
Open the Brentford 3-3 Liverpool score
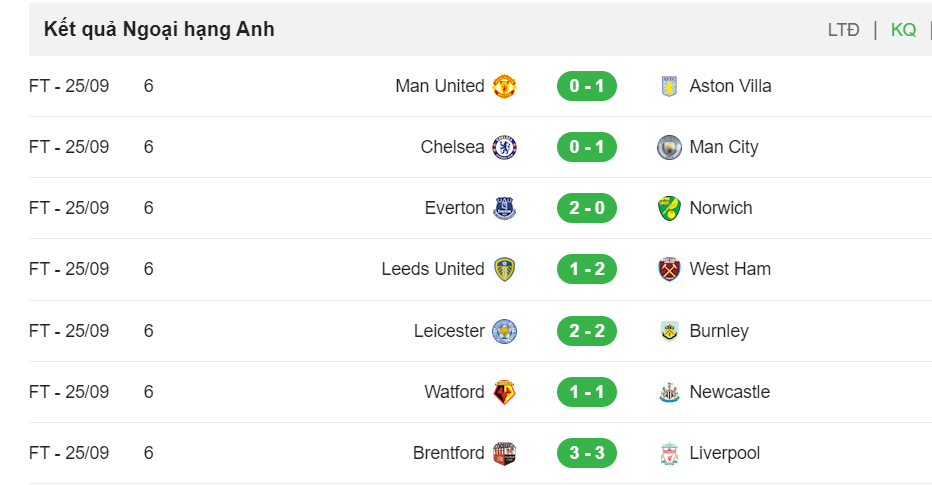point(587,453)
